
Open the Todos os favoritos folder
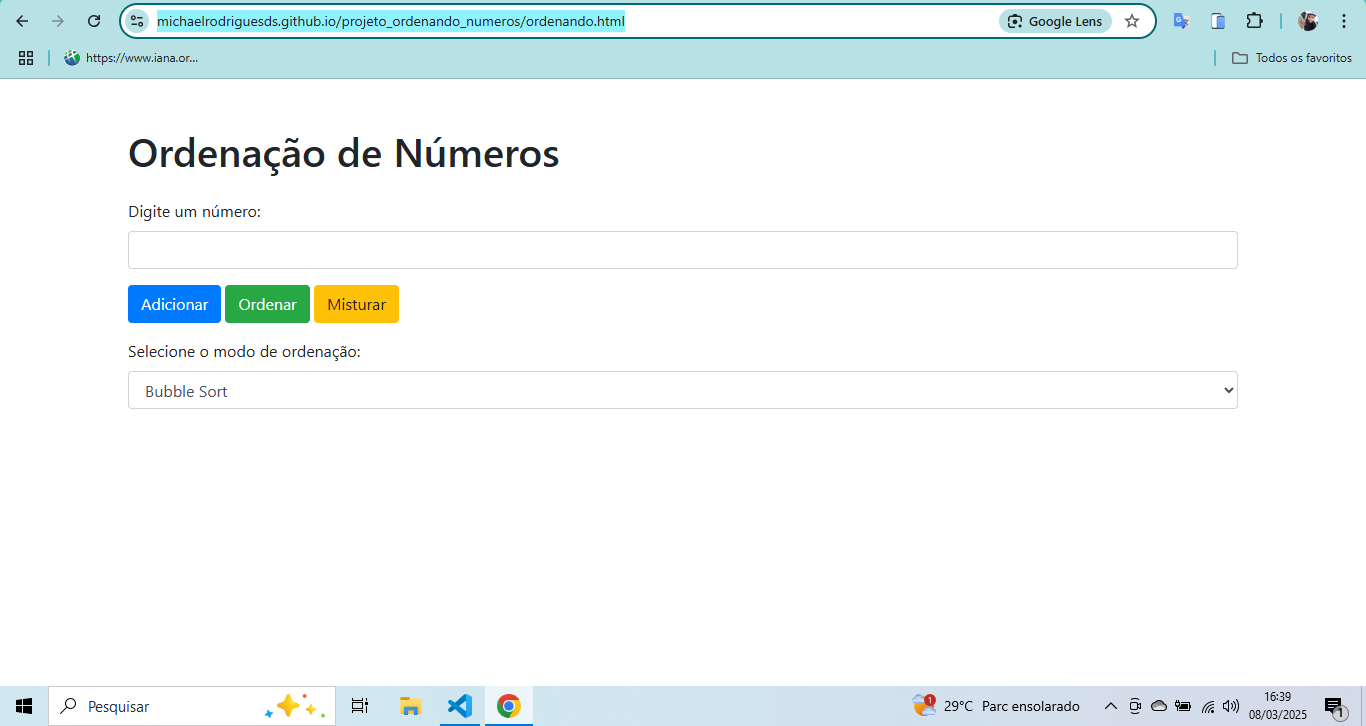pos(1292,58)
